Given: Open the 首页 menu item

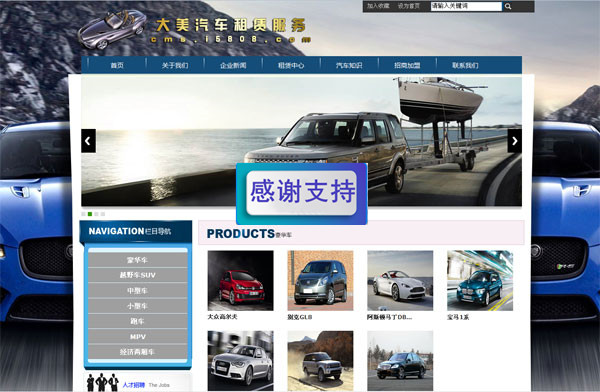Looking at the screenshot, I should tap(117, 65).
